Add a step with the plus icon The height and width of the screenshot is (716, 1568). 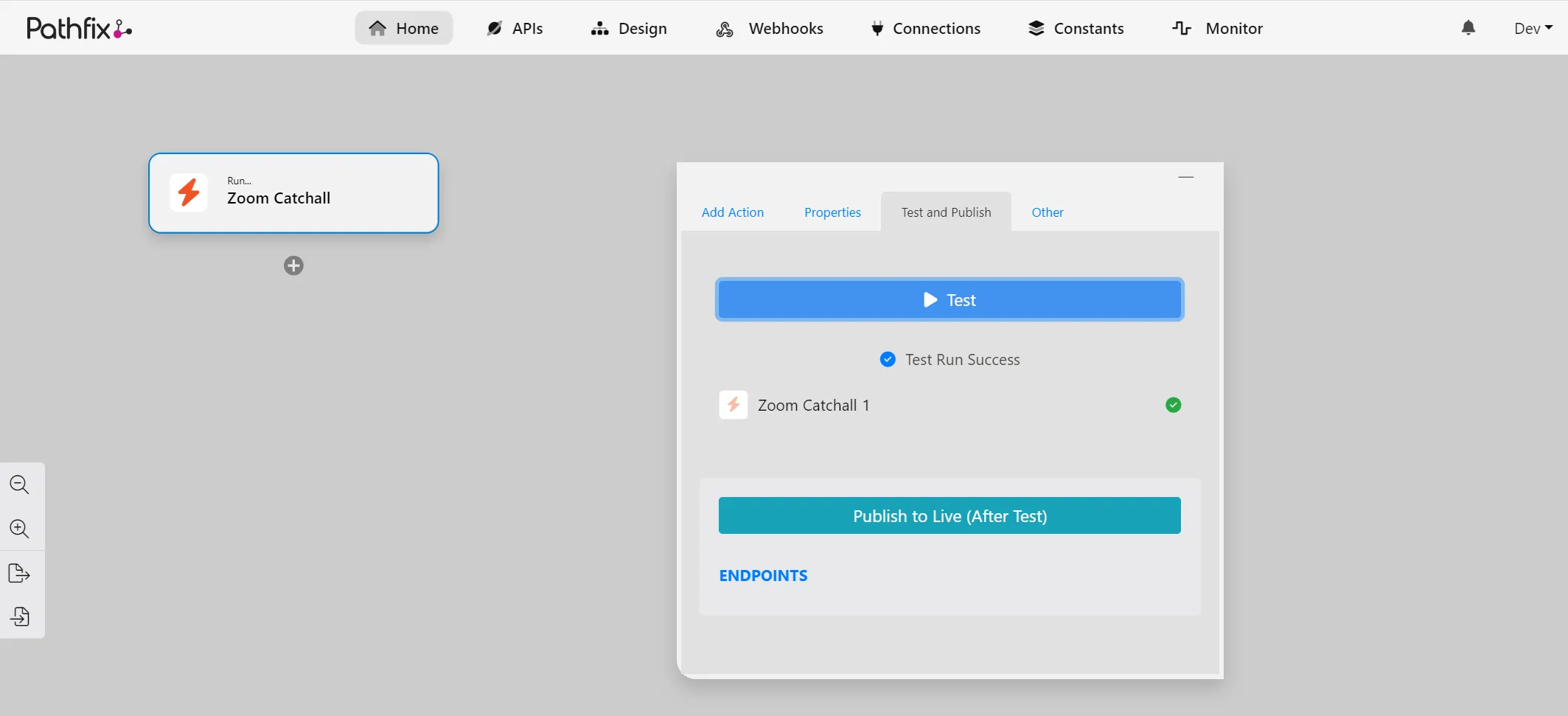(293, 265)
